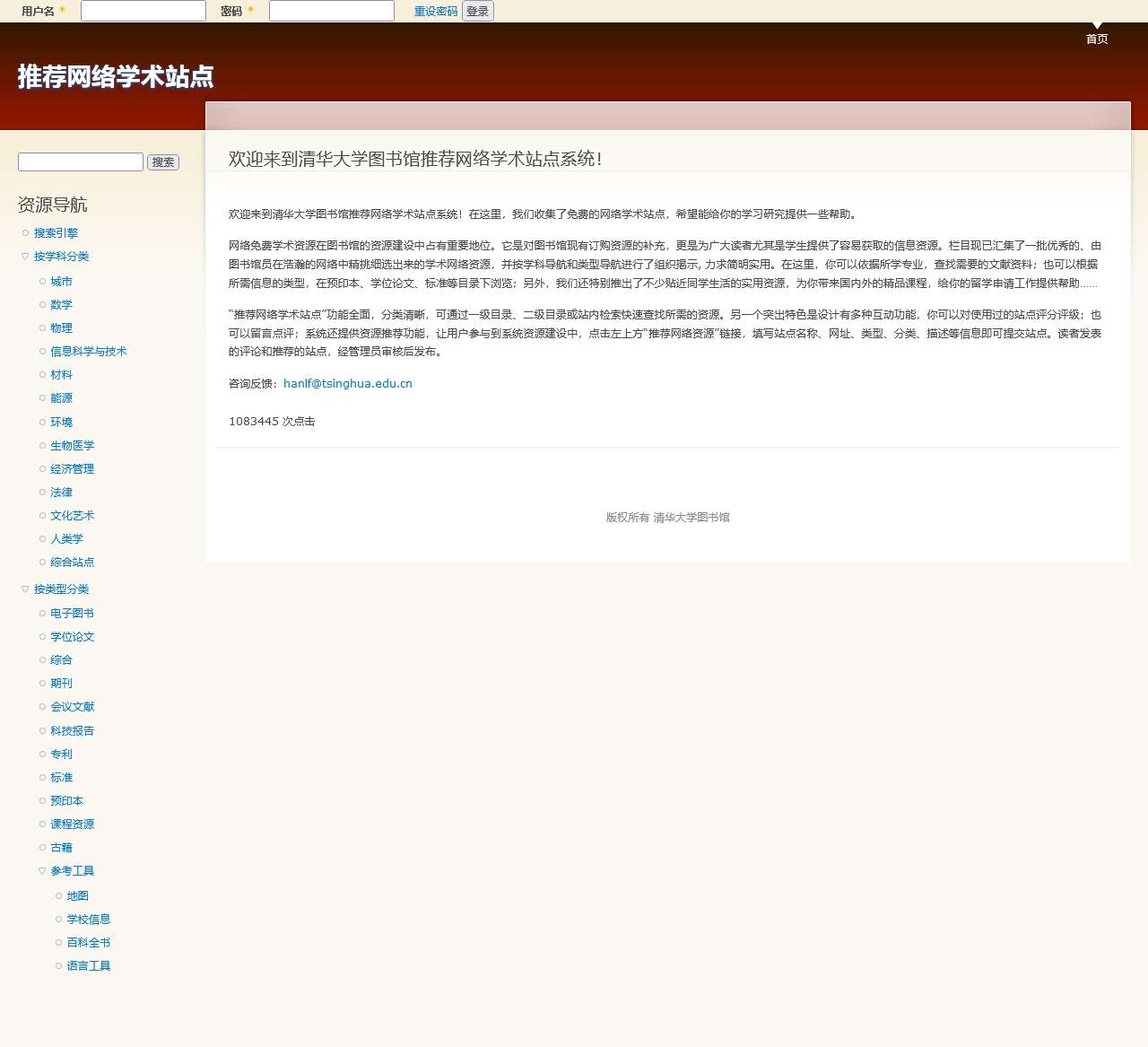The image size is (1148, 1047).
Task: Click the 搜索 search button
Action: coord(163,162)
